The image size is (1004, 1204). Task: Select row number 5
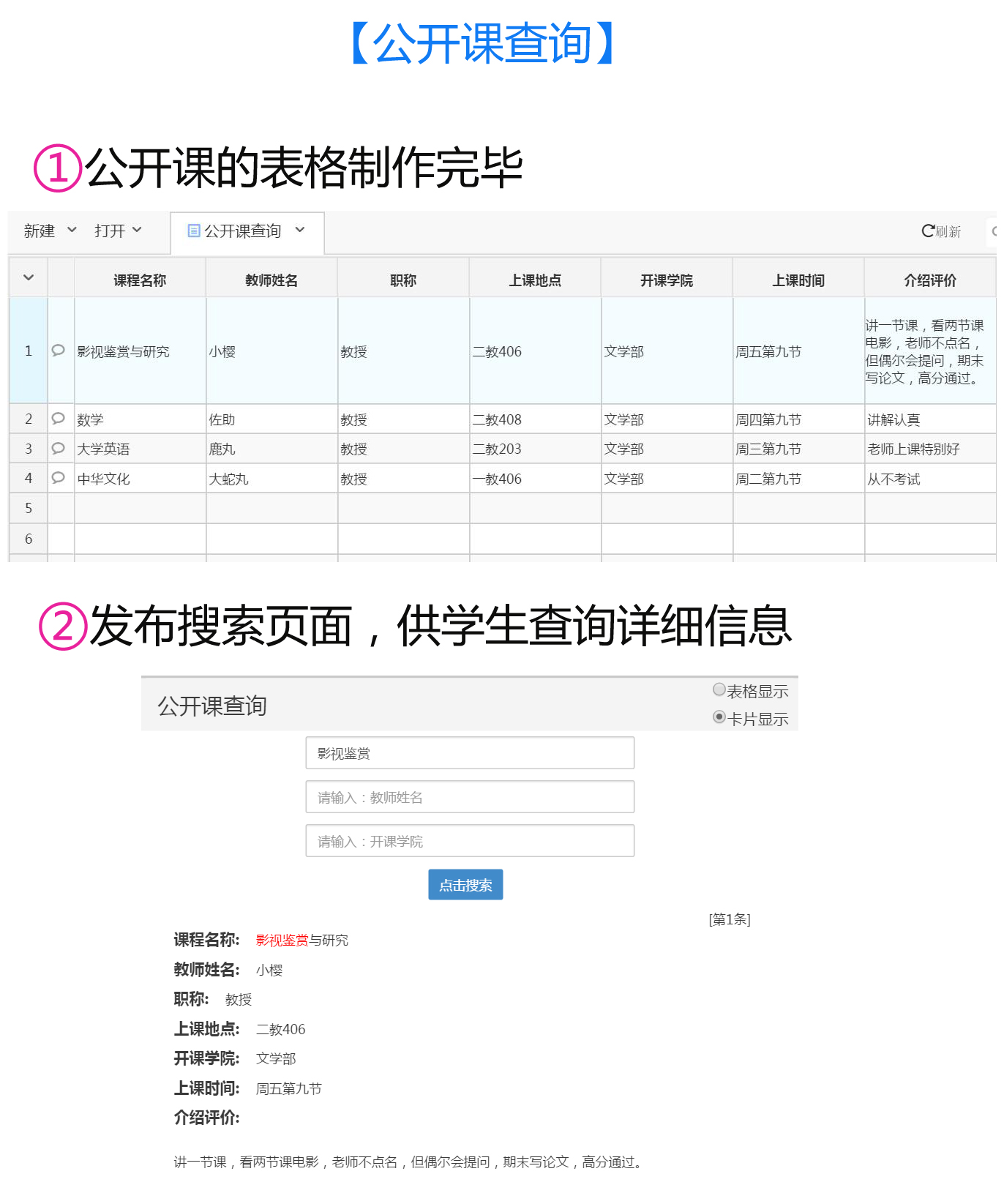click(x=29, y=508)
